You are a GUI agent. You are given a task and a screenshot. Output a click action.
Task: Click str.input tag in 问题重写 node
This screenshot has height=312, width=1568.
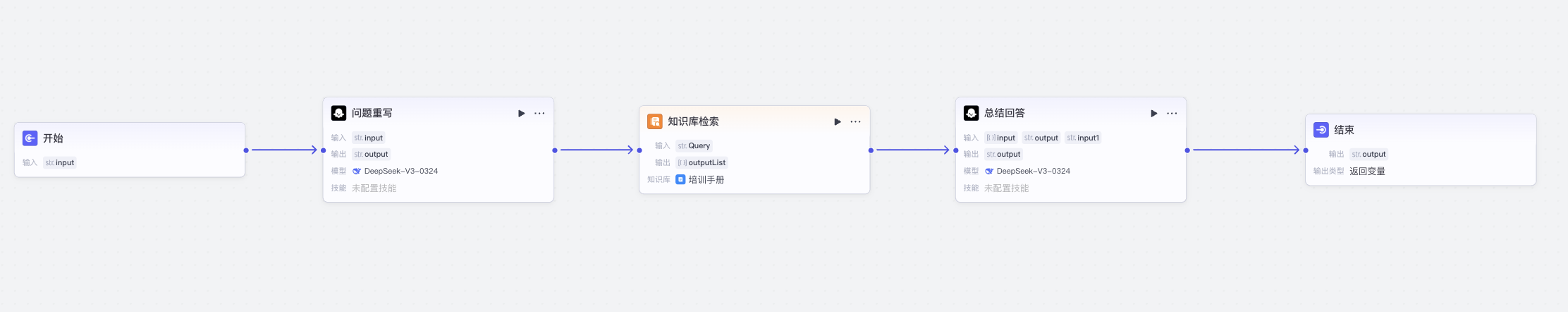[369, 138]
